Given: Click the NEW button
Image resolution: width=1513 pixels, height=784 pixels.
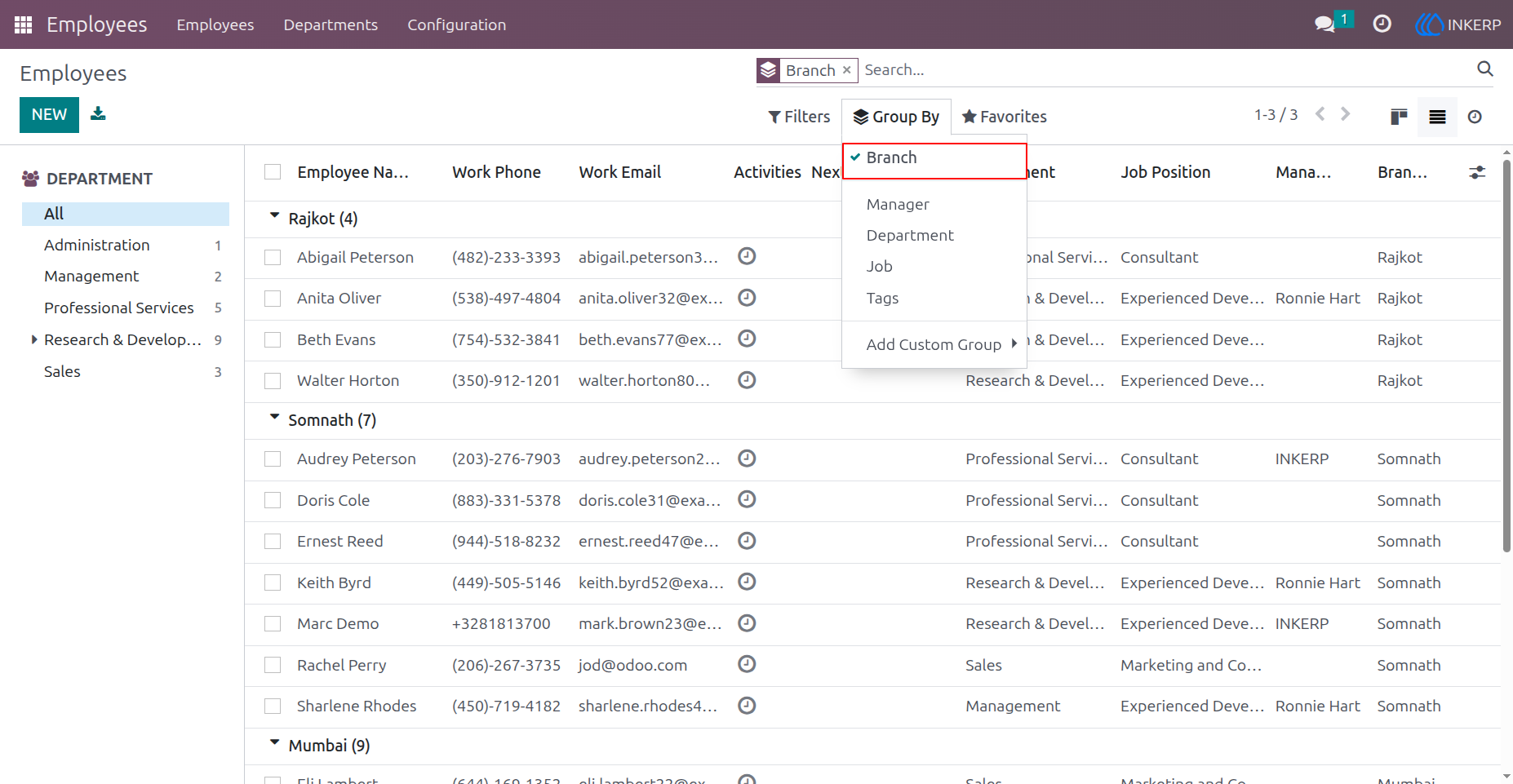Looking at the screenshot, I should click(49, 115).
